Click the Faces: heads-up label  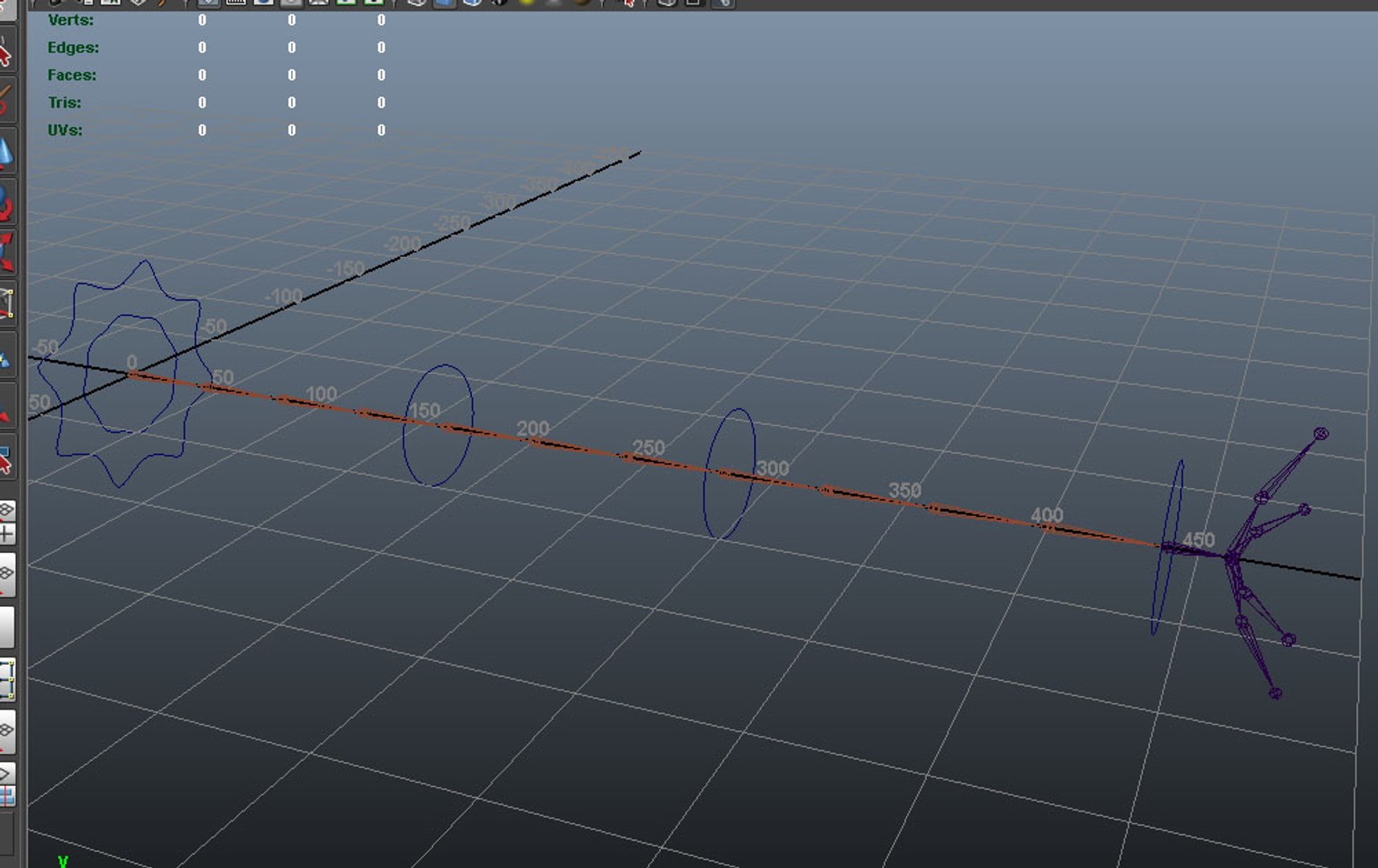[72, 75]
